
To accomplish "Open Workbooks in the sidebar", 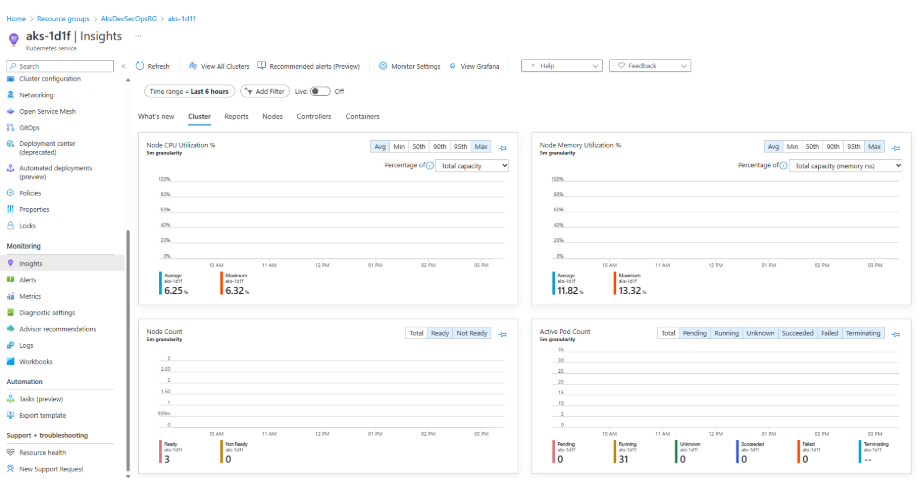I will coord(36,361).
